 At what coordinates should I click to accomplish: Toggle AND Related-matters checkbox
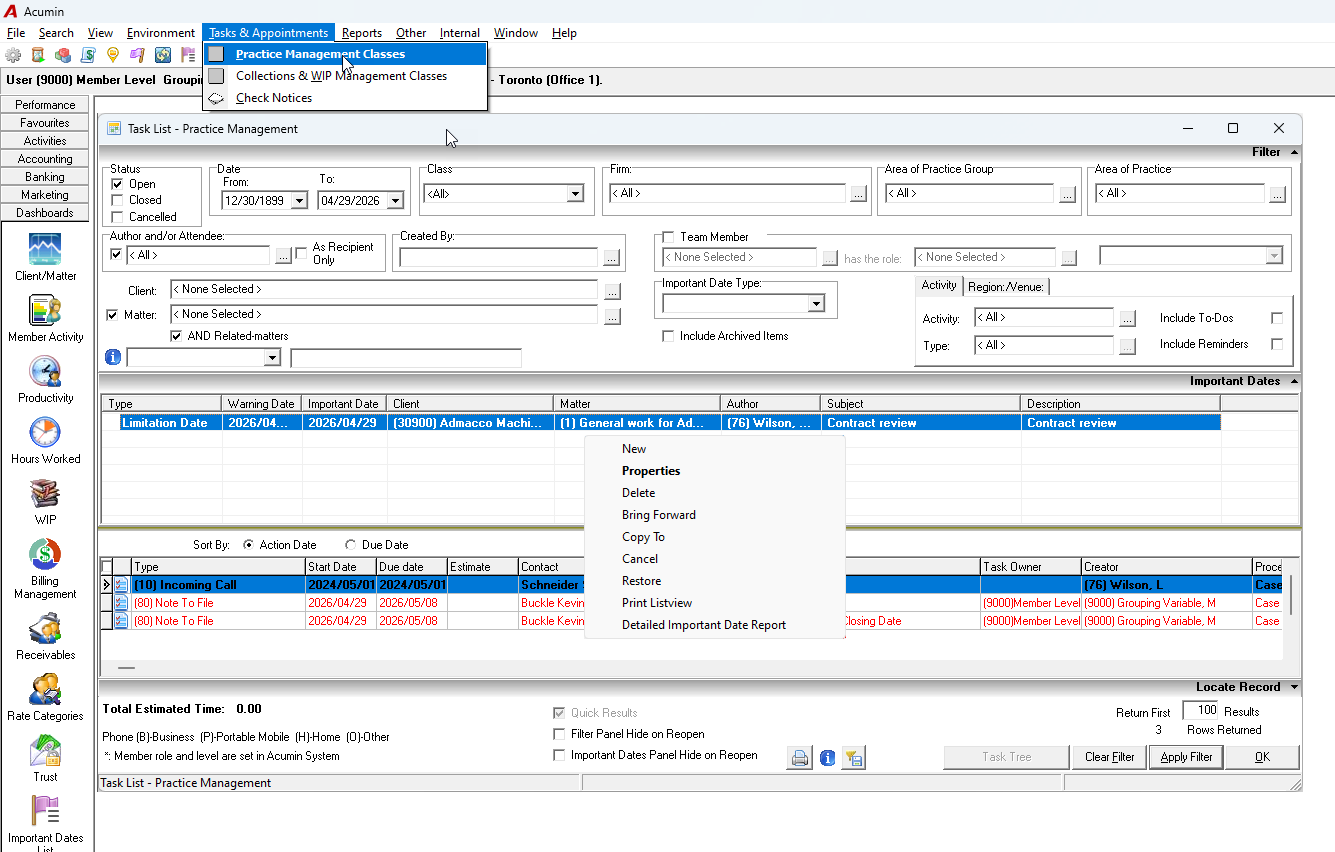coord(177,336)
